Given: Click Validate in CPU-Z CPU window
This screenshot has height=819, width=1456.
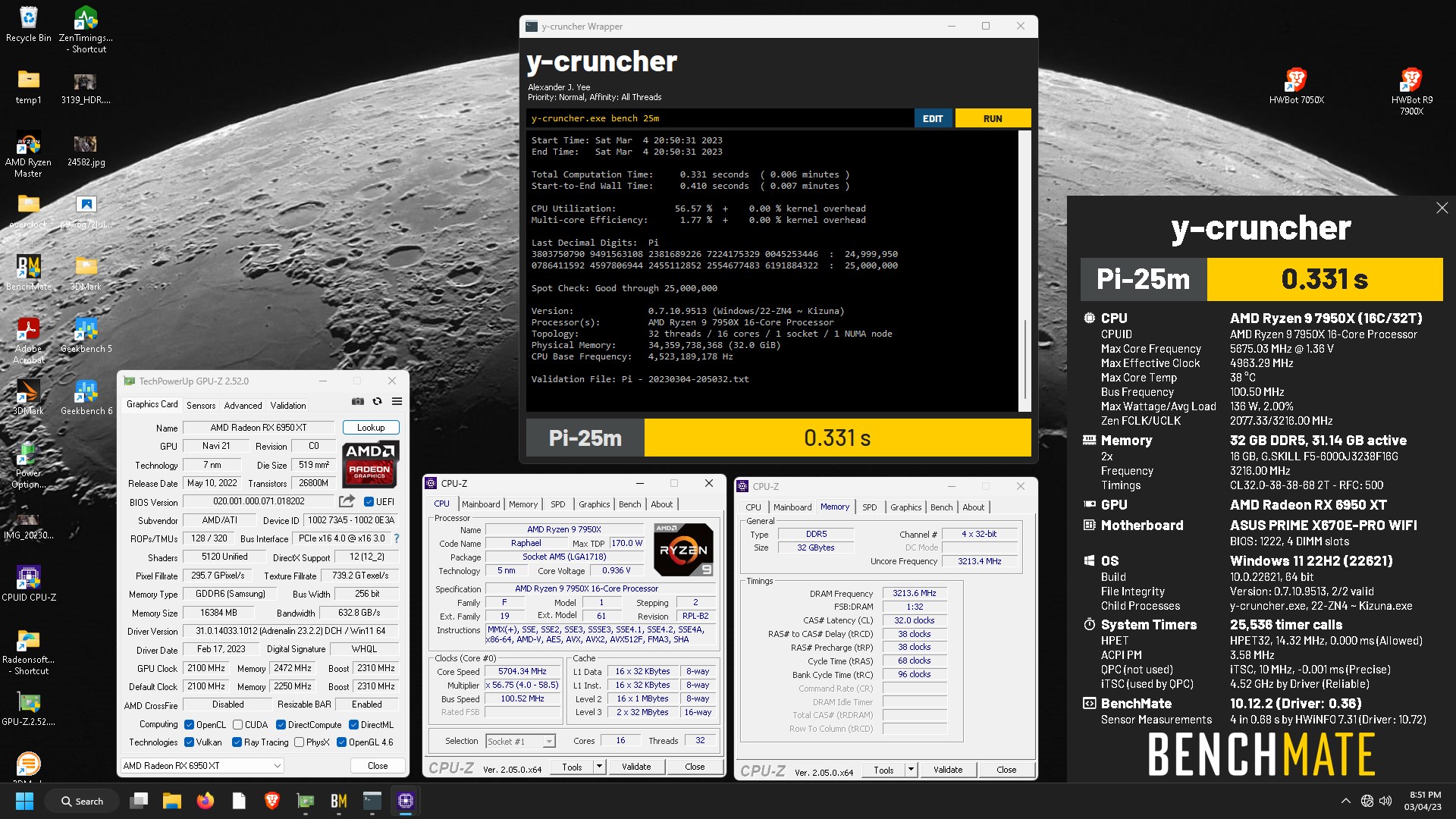Looking at the screenshot, I should tap(636, 767).
